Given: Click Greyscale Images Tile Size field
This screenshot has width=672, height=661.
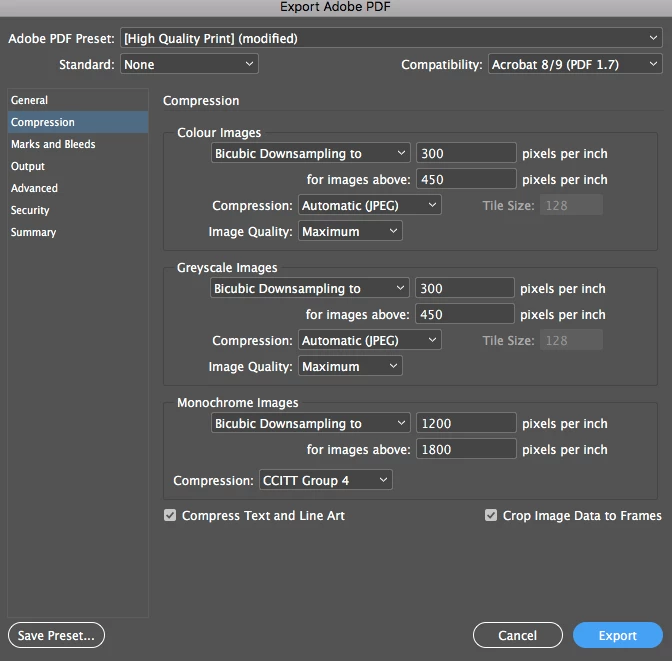Looking at the screenshot, I should [x=571, y=340].
